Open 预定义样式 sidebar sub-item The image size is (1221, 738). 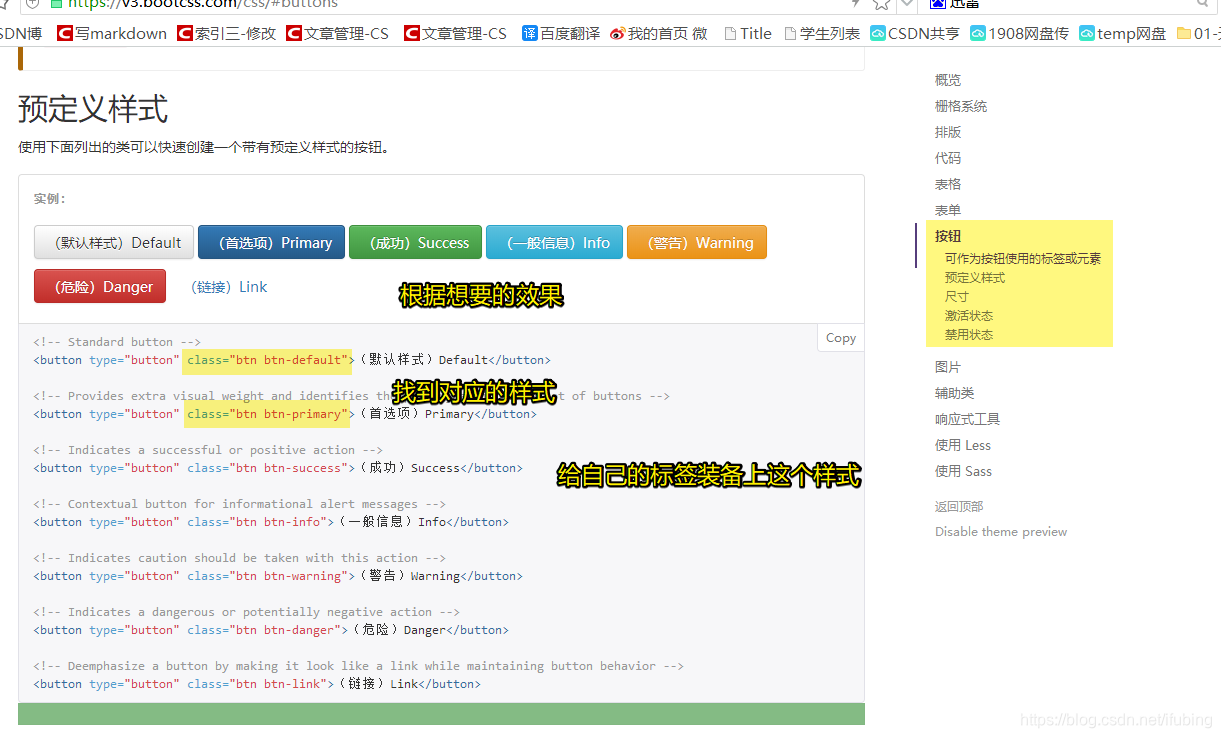click(x=975, y=277)
